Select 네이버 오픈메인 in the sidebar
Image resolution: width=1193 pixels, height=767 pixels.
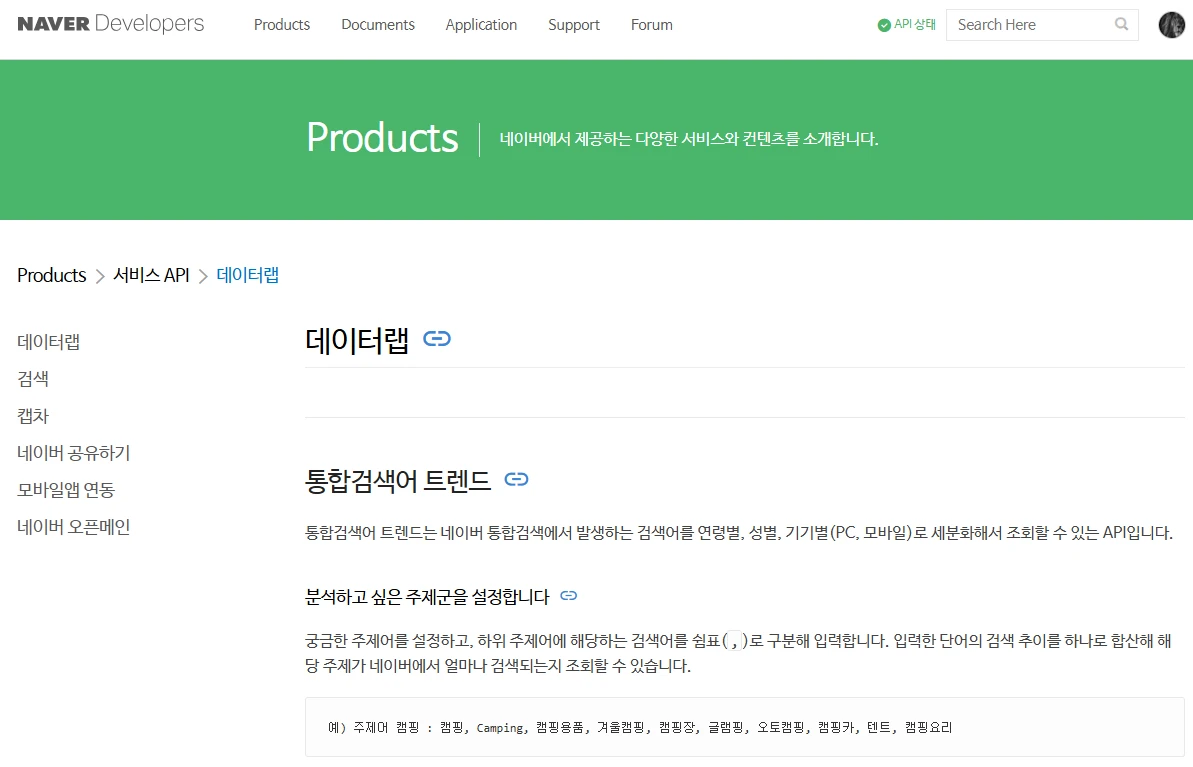pyautogui.click(x=74, y=527)
